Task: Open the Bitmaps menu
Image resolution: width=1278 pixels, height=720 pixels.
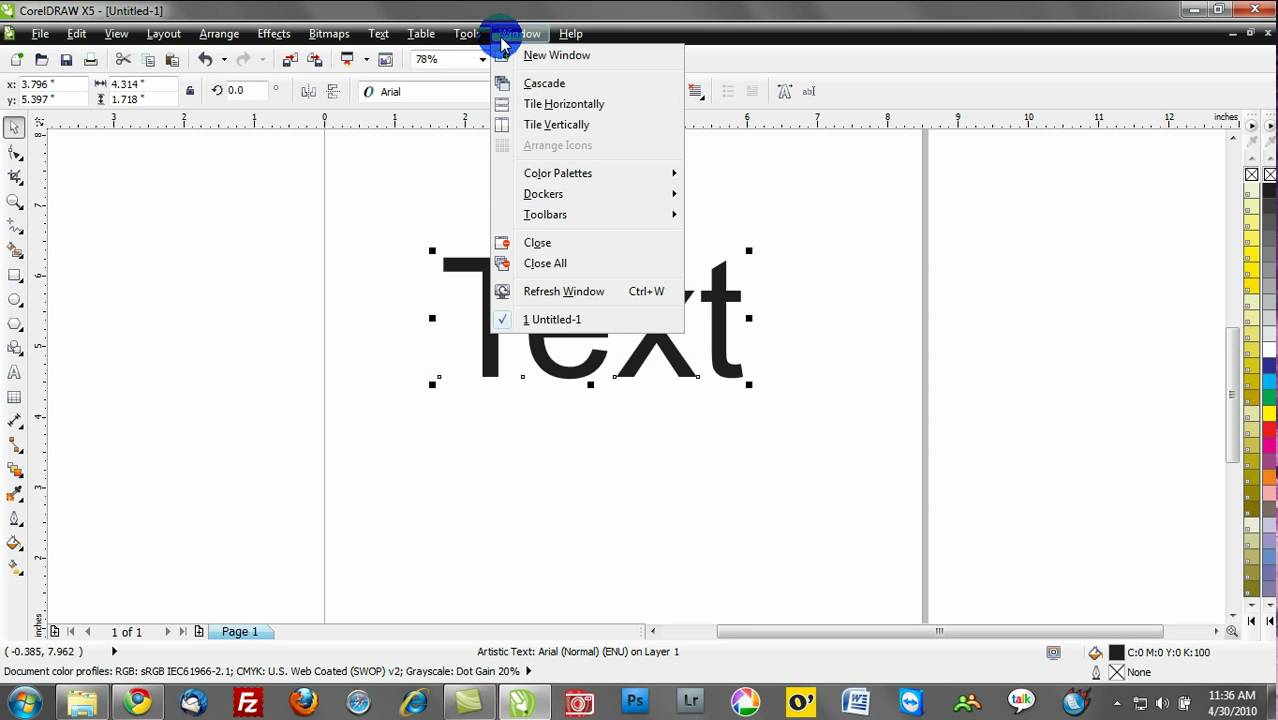Action: (x=329, y=34)
